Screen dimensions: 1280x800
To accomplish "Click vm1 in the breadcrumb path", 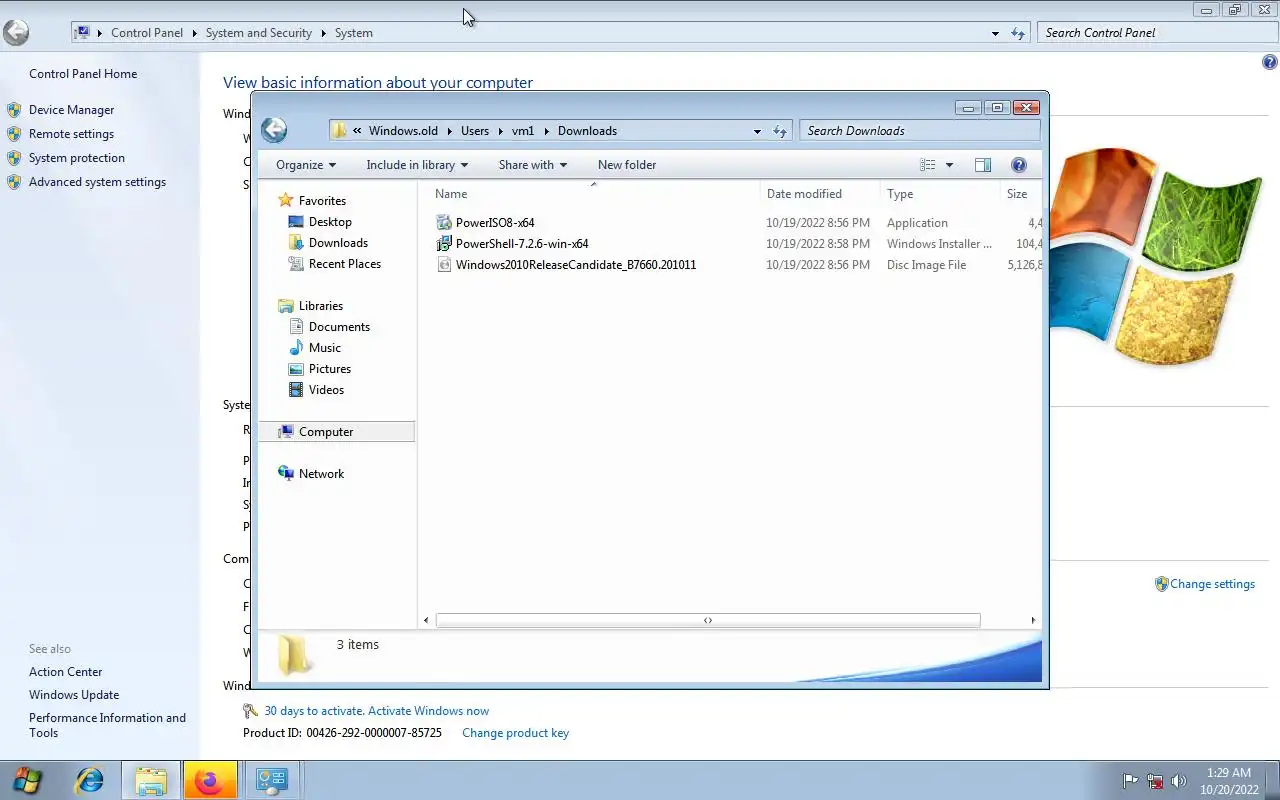I will point(523,131).
